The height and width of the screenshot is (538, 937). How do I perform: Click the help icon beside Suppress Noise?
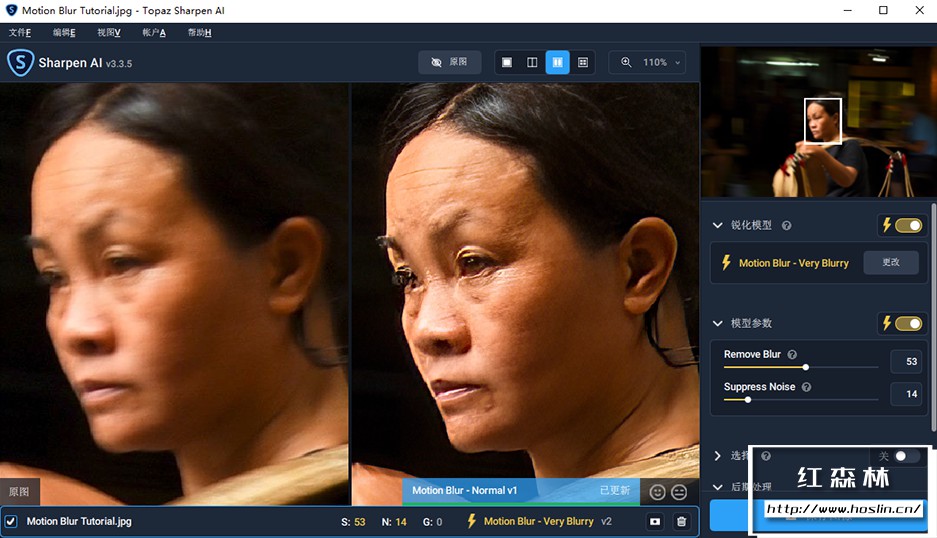click(x=806, y=387)
